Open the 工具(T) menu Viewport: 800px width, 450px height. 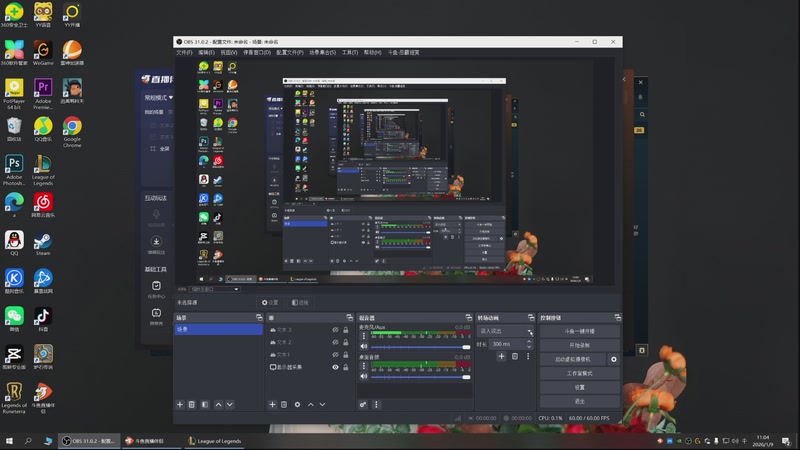click(x=350, y=53)
